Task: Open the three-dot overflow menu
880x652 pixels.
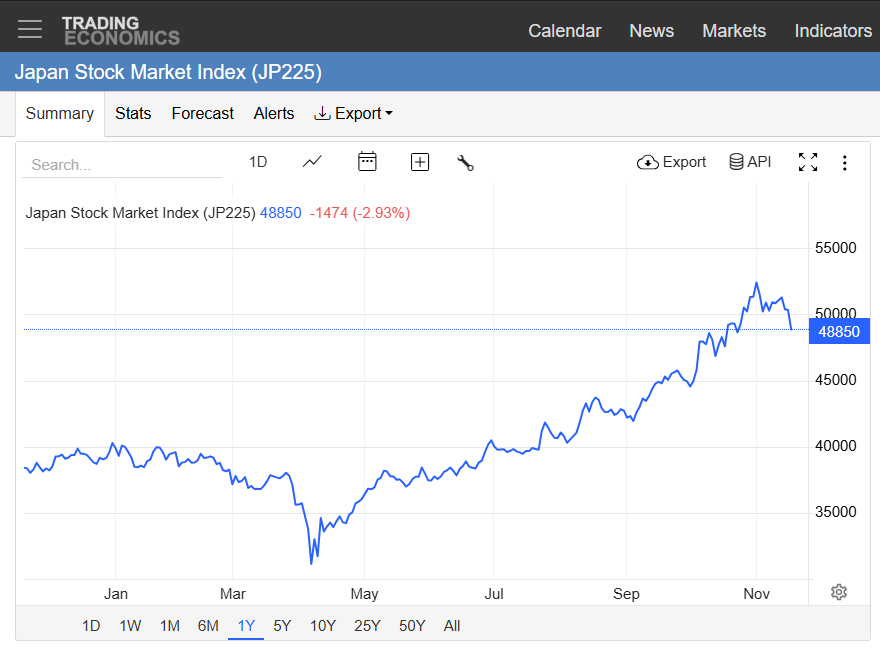Action: [845, 161]
